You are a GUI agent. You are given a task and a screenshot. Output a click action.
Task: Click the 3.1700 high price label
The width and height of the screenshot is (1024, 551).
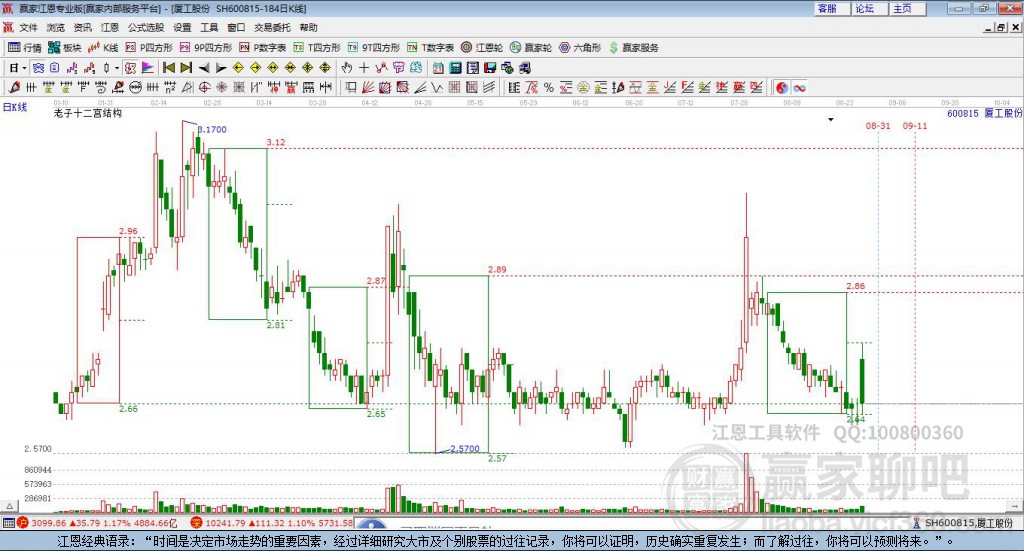212,129
